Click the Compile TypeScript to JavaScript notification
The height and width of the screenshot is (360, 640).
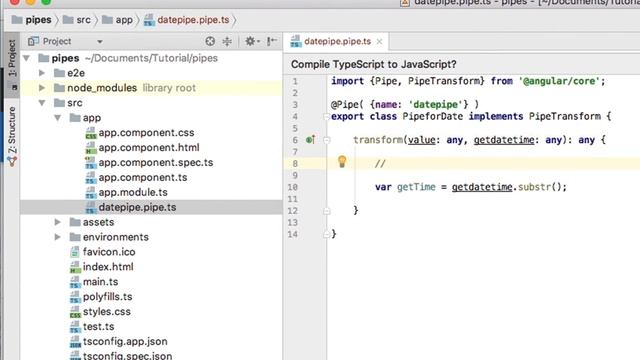(373, 64)
